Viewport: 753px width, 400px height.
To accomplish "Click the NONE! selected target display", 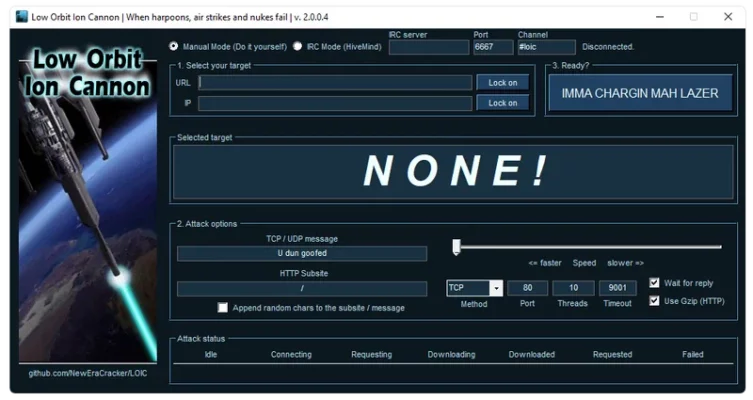I will tap(453, 172).
